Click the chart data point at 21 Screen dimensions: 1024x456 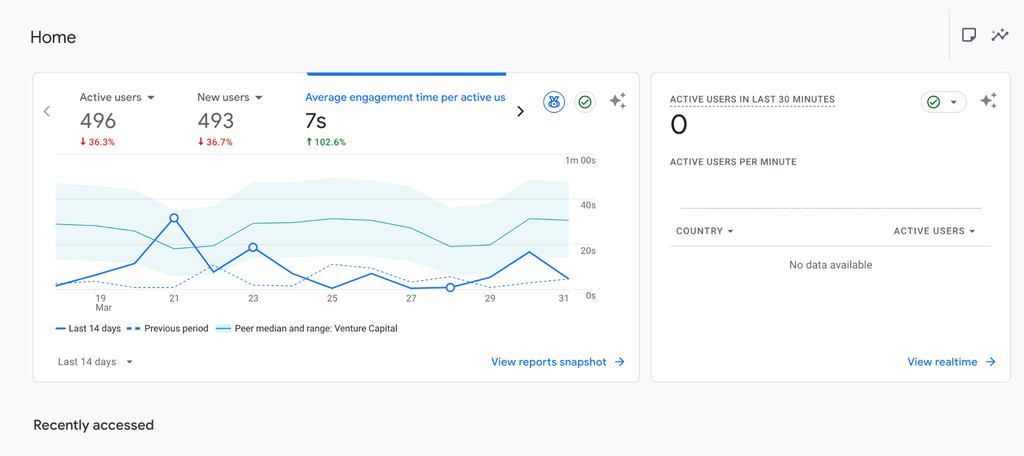(174, 218)
